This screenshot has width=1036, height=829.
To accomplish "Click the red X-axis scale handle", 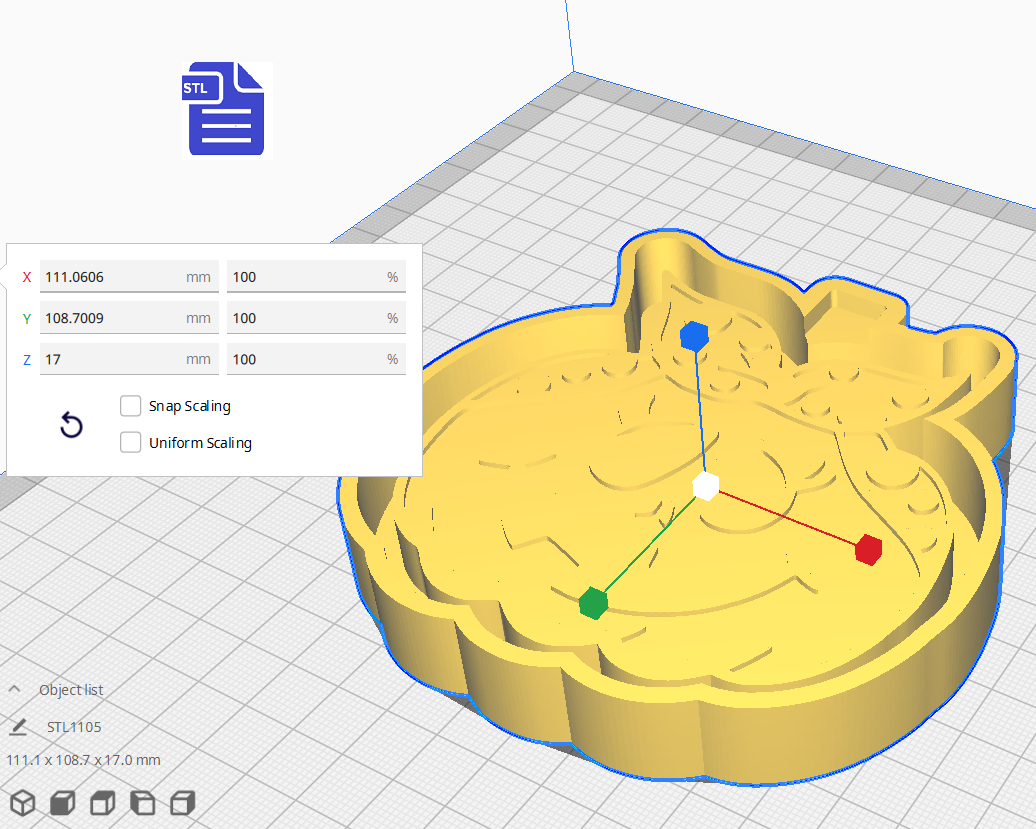I will (868, 549).
